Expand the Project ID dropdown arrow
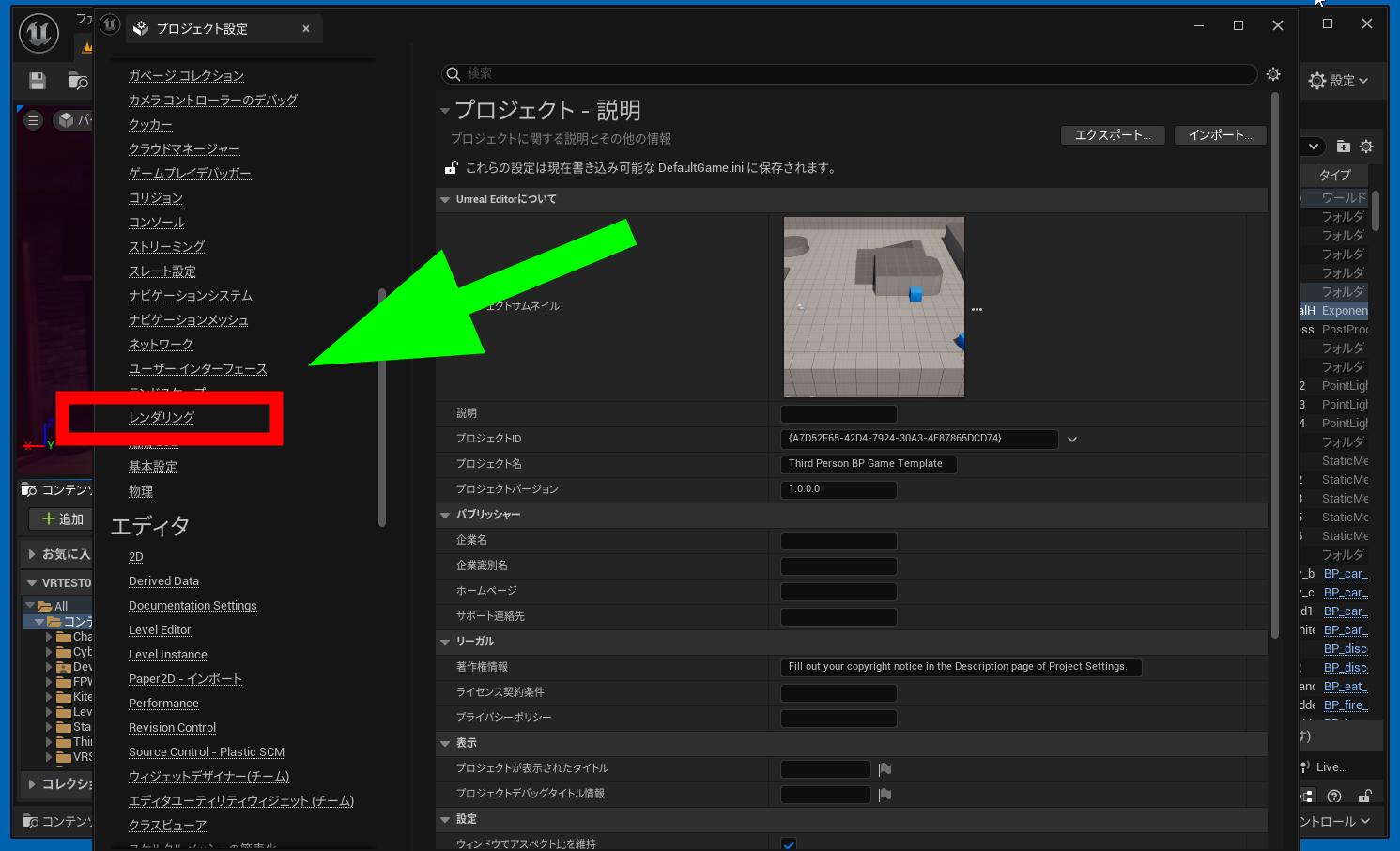The height and width of the screenshot is (851, 1400). coord(1072,440)
